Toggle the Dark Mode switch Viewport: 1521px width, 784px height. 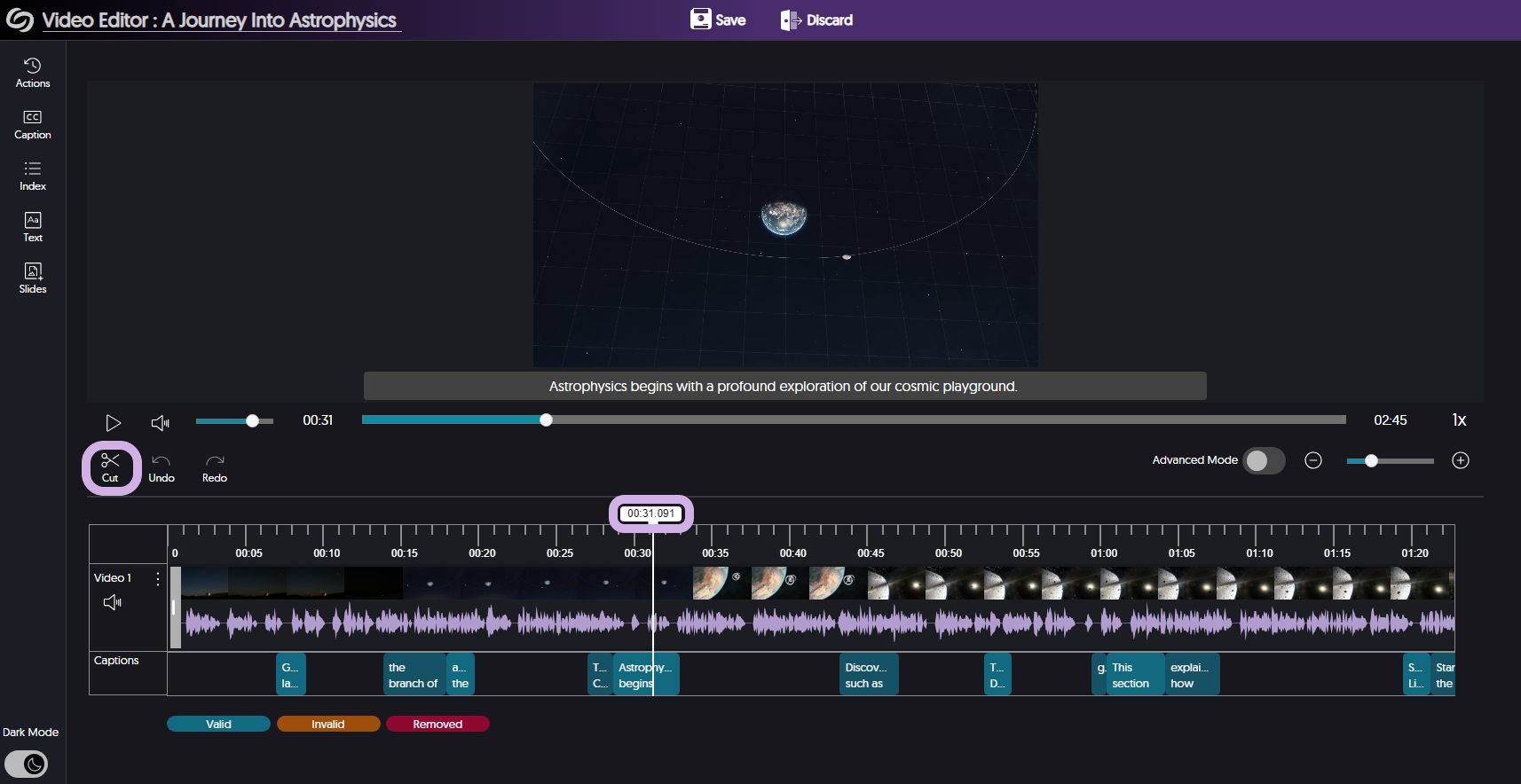tap(27, 764)
